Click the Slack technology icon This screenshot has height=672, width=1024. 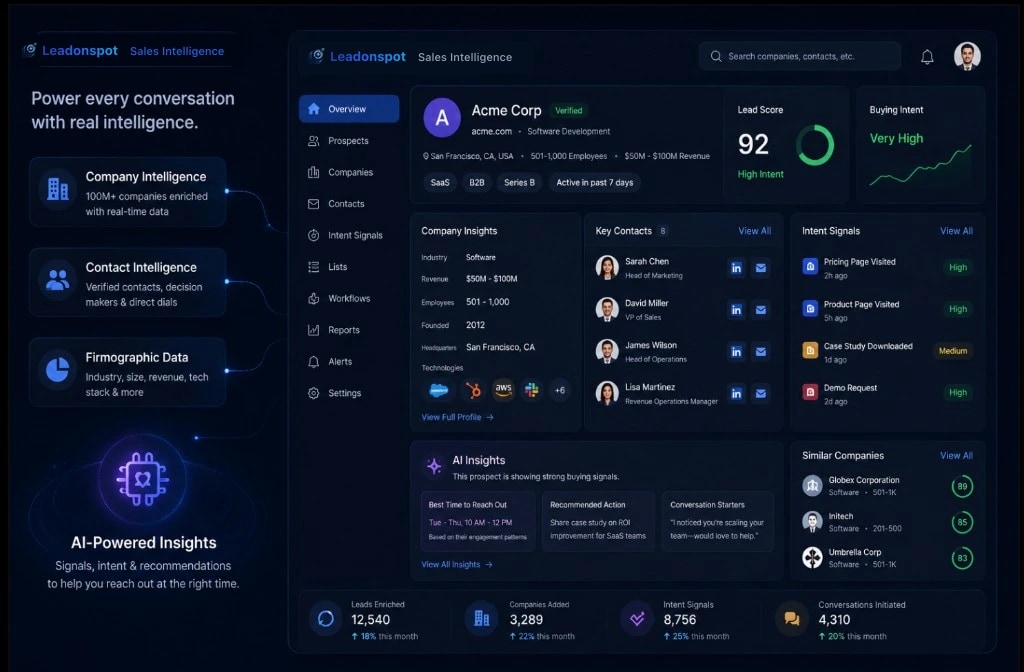[x=532, y=390]
